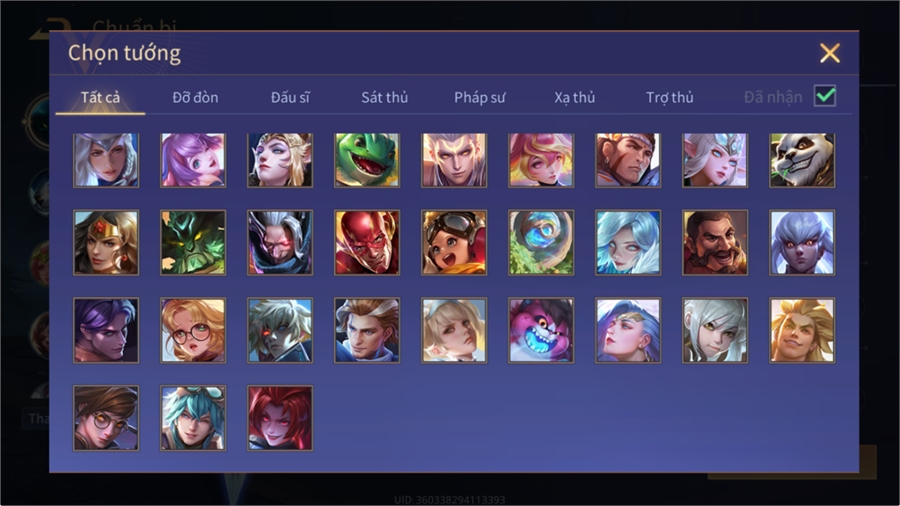Viewport: 900px width, 506px height.
Task: Pick the green glowing-eyed tree monster hero
Action: pyautogui.click(x=193, y=243)
